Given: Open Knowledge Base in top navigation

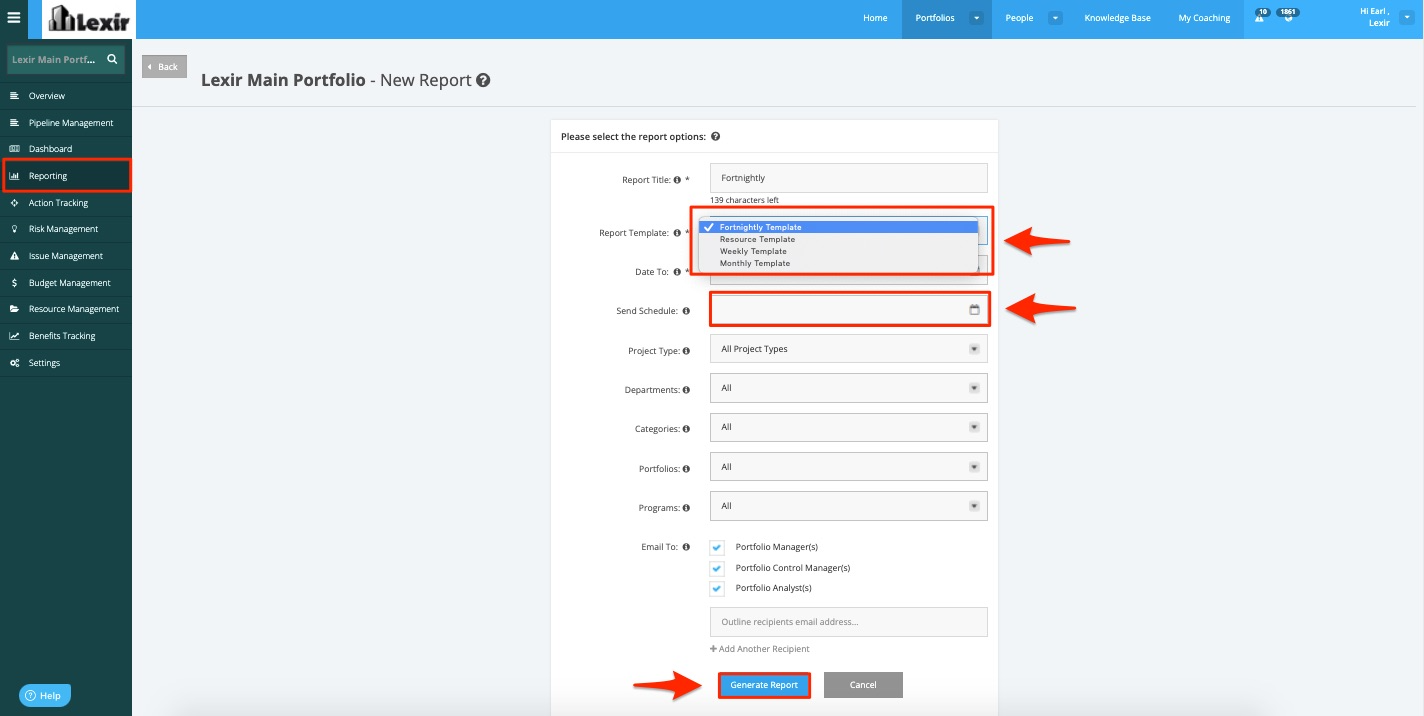Looking at the screenshot, I should click(x=1117, y=18).
